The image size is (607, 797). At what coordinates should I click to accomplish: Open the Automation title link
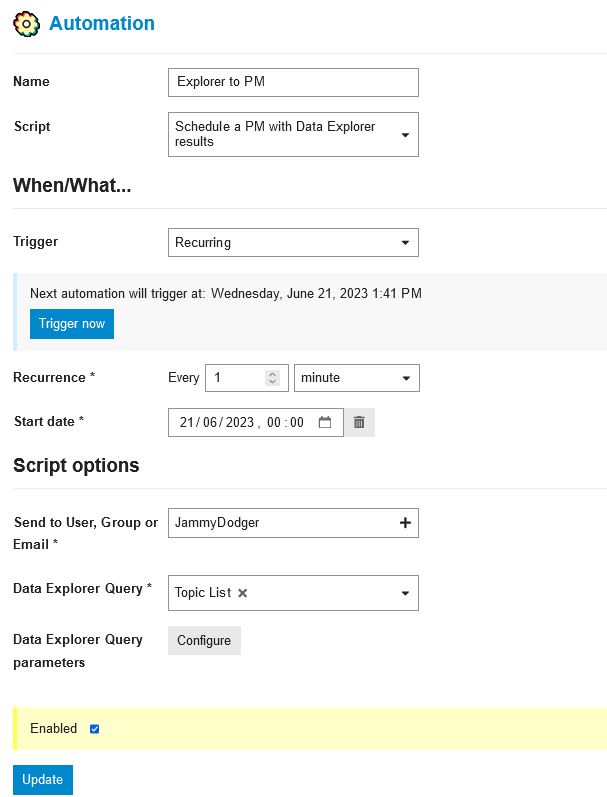point(102,23)
